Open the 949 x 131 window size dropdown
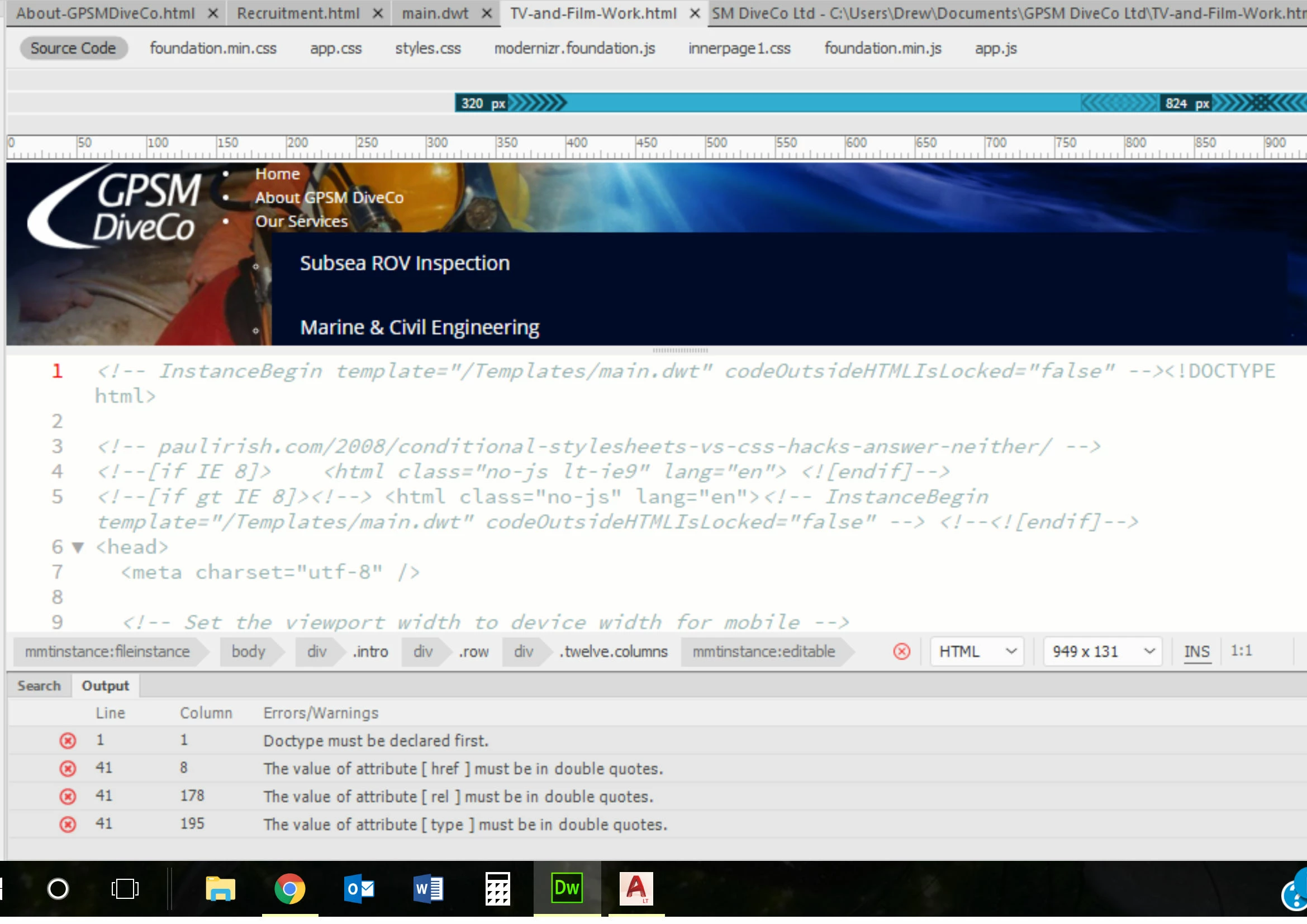The height and width of the screenshot is (924, 1307). [x=1102, y=651]
